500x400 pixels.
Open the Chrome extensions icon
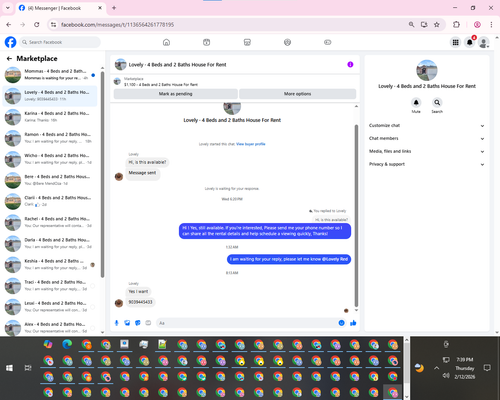pos(456,24)
